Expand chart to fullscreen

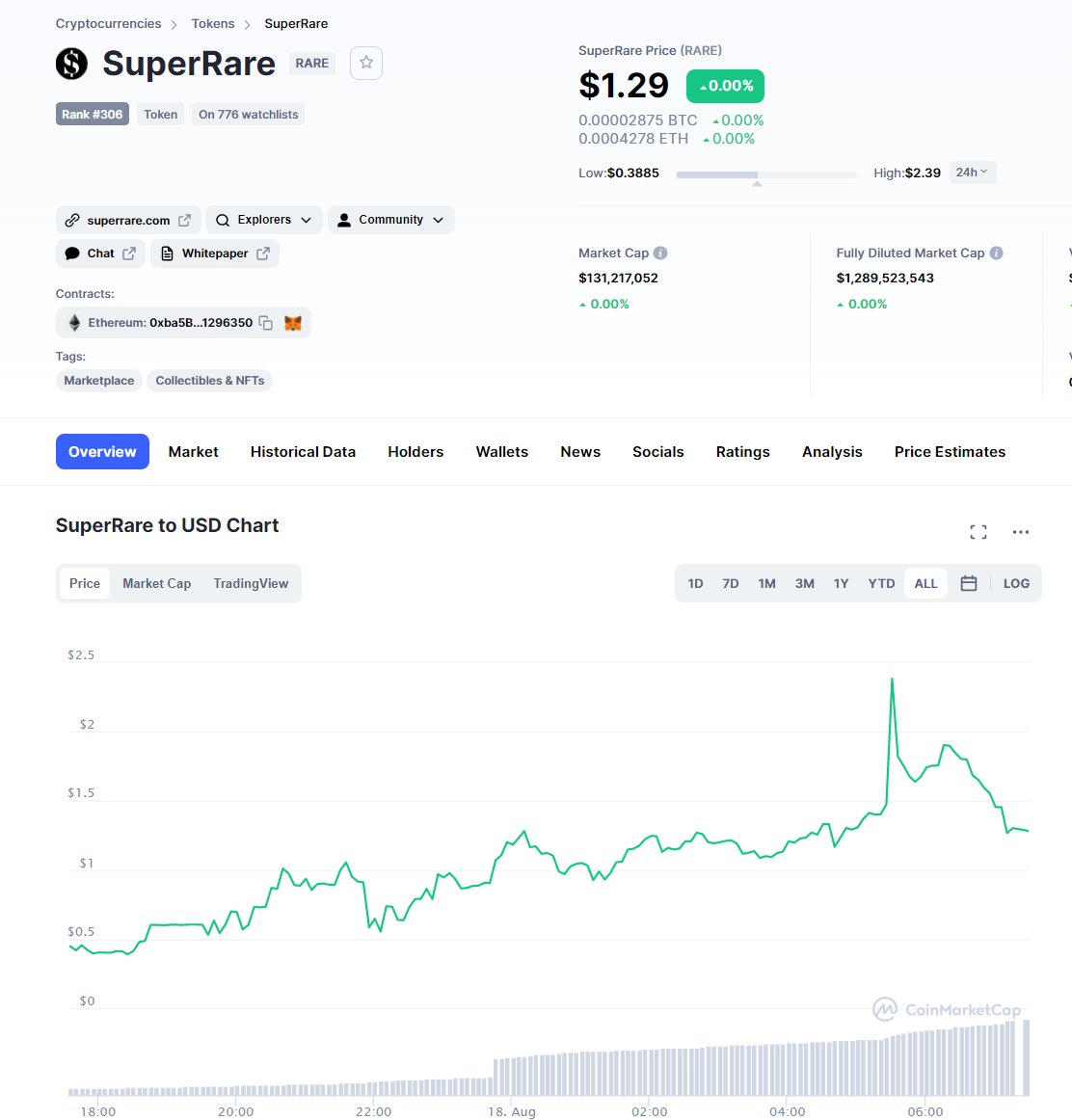click(978, 531)
